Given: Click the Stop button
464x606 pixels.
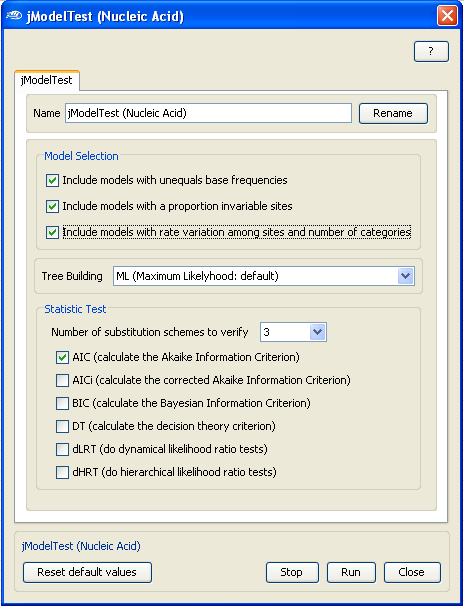Looking at the screenshot, I should [x=292, y=572].
